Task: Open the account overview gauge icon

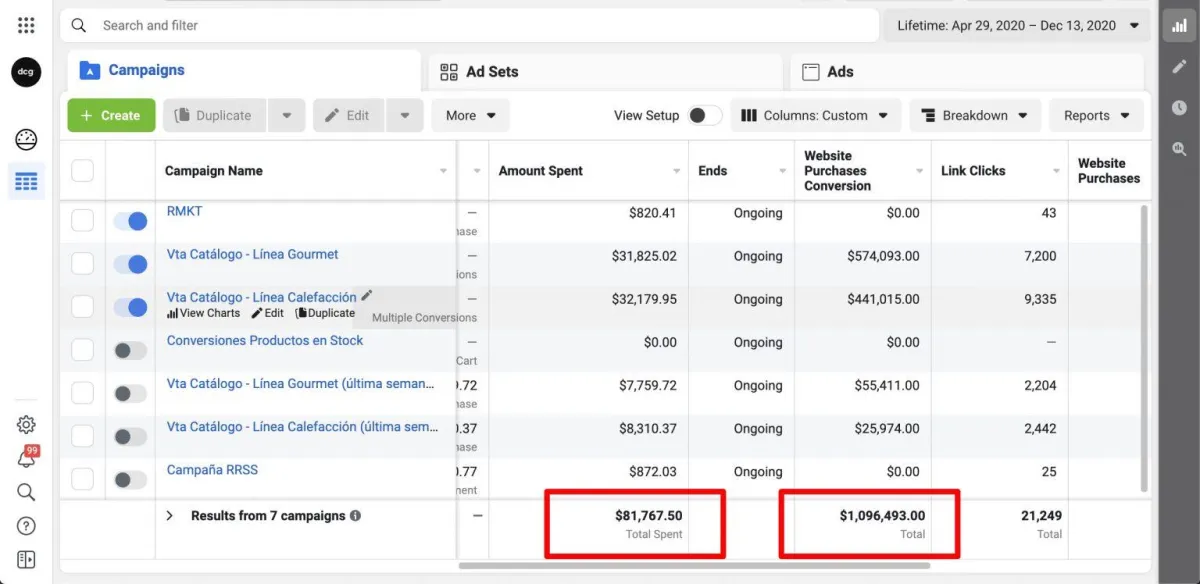Action: pos(26,139)
